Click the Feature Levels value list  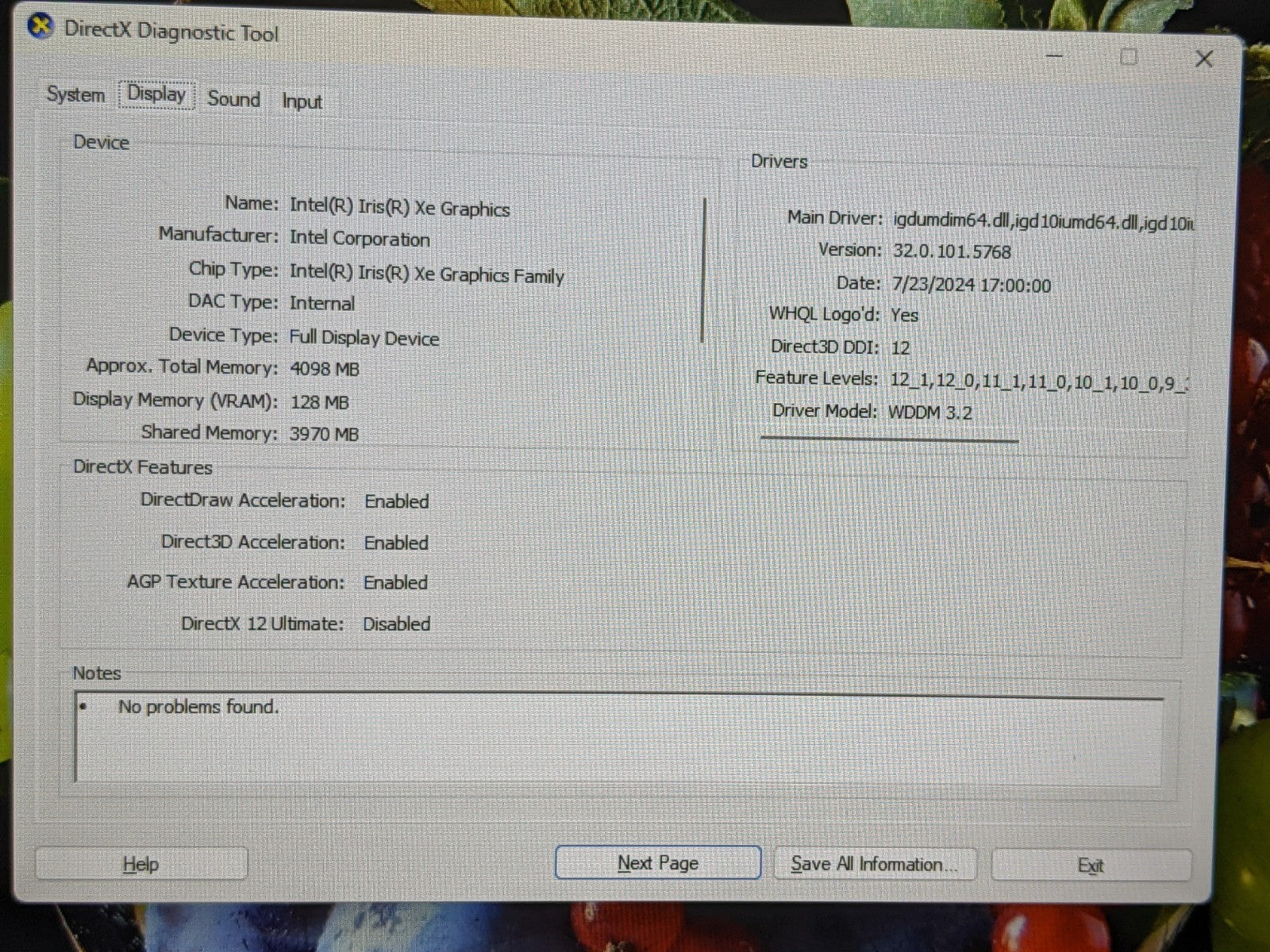[x=1037, y=382]
